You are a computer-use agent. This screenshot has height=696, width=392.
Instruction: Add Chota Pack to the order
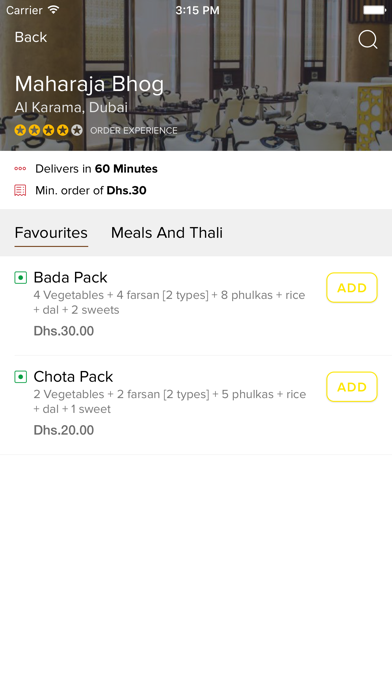[352, 387]
